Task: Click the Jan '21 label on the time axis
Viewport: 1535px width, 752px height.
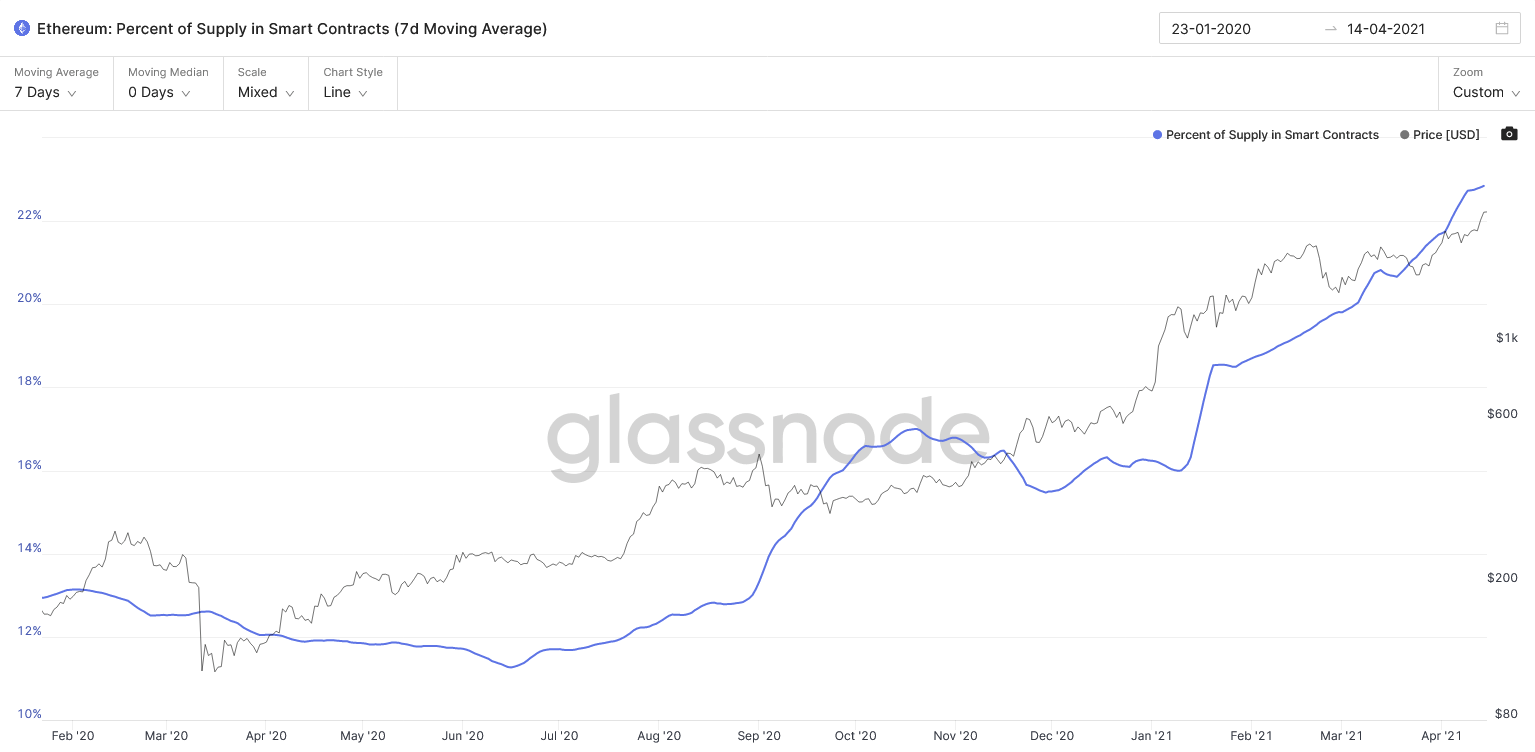Action: (x=1151, y=736)
